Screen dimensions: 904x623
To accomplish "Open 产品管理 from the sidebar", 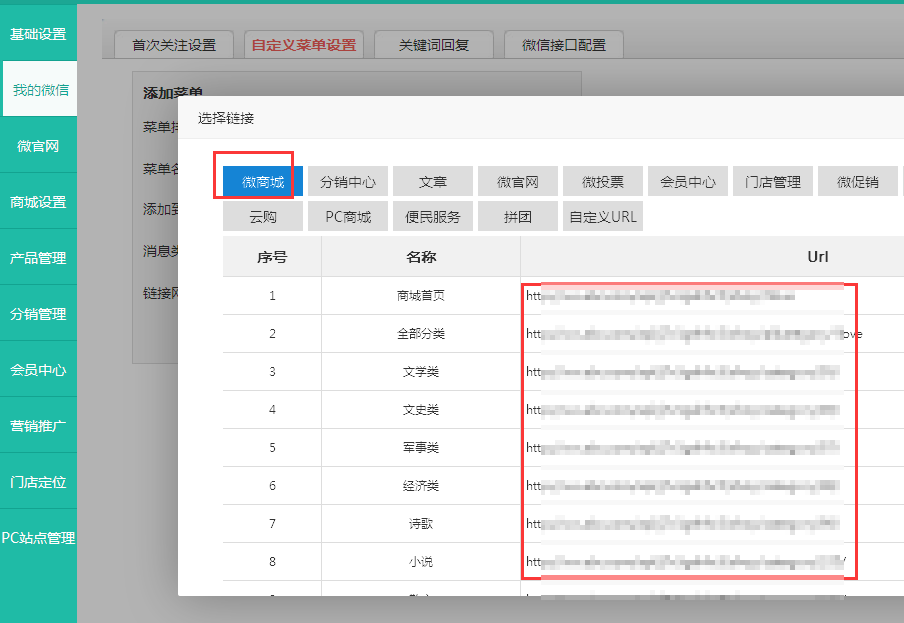I will click(38, 258).
